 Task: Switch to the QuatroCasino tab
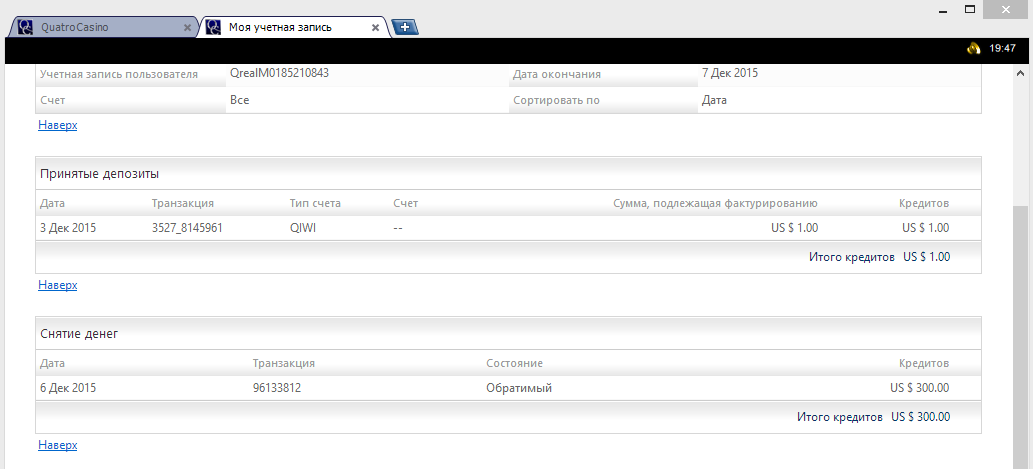(102, 27)
